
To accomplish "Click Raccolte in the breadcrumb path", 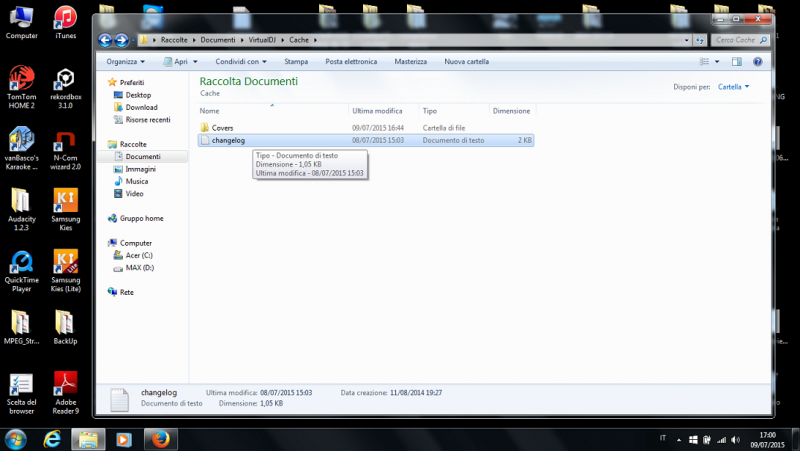I will pos(174,40).
